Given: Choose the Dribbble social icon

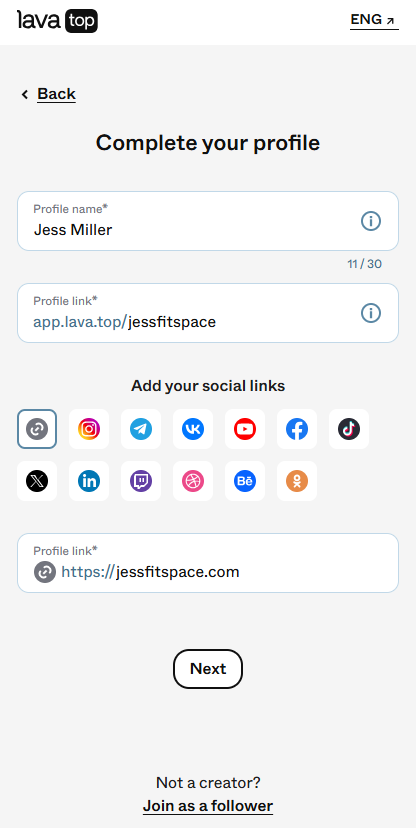Looking at the screenshot, I should click(x=193, y=481).
